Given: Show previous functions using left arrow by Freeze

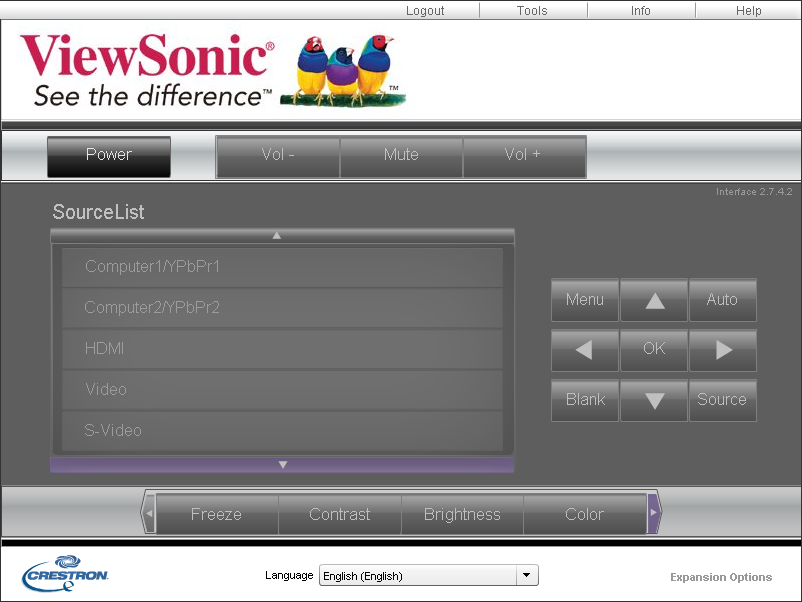Looking at the screenshot, I should pos(148,512).
